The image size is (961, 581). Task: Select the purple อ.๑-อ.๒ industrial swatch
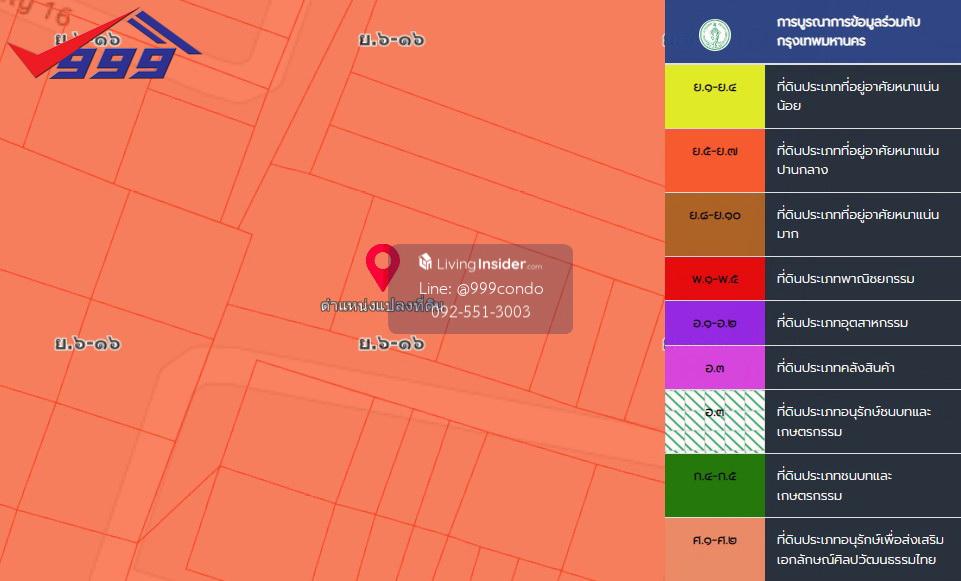(x=714, y=323)
